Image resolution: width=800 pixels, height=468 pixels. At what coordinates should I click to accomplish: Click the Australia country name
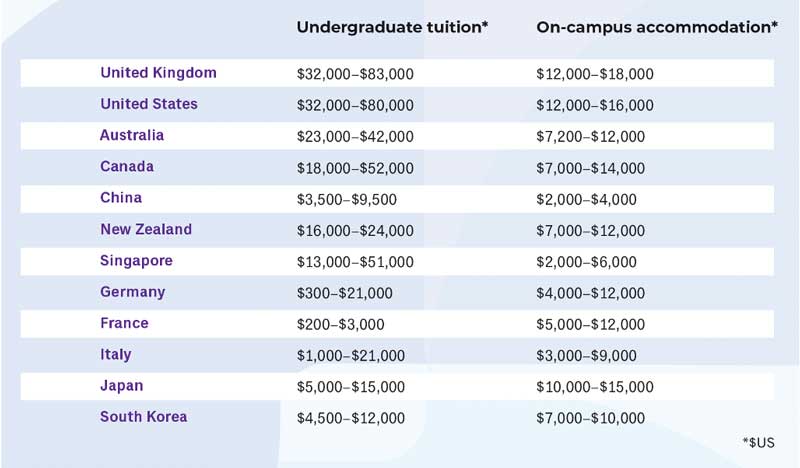coord(132,135)
